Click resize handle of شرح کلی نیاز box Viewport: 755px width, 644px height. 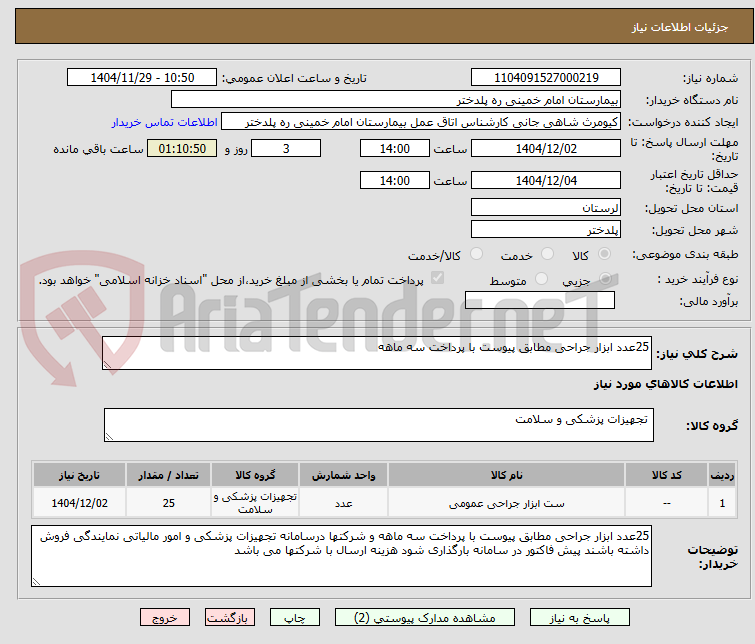coord(107,365)
